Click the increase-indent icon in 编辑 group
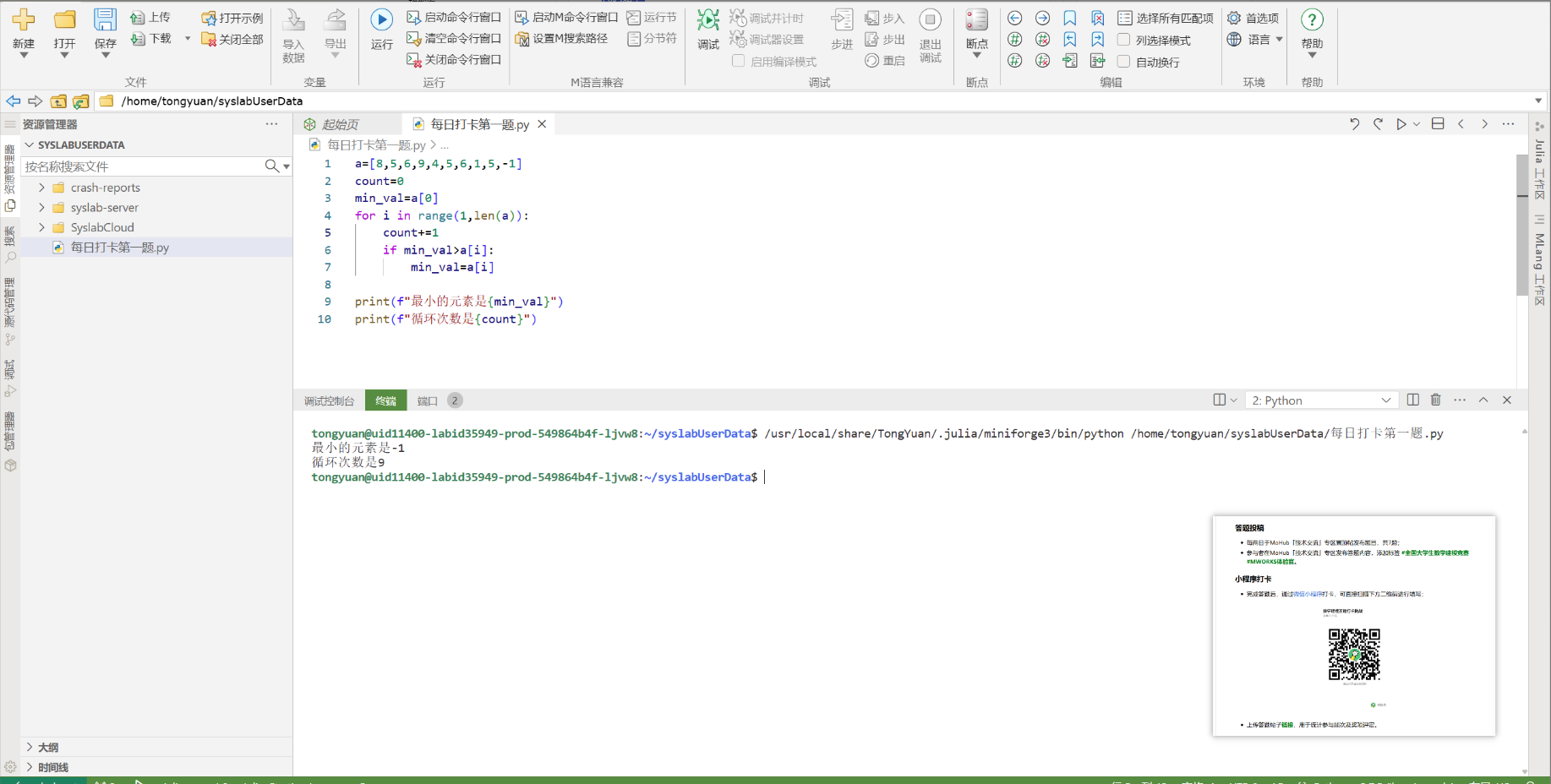 [1070, 61]
